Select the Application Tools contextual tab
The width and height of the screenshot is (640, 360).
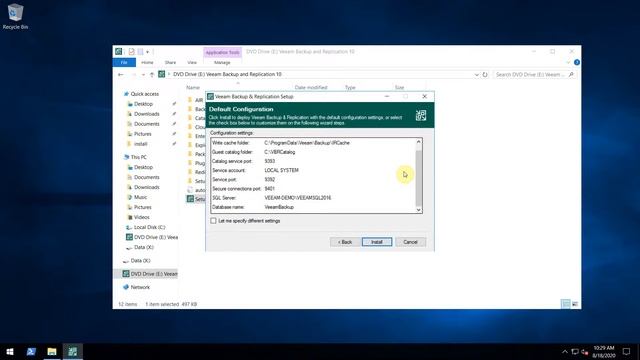(222, 52)
